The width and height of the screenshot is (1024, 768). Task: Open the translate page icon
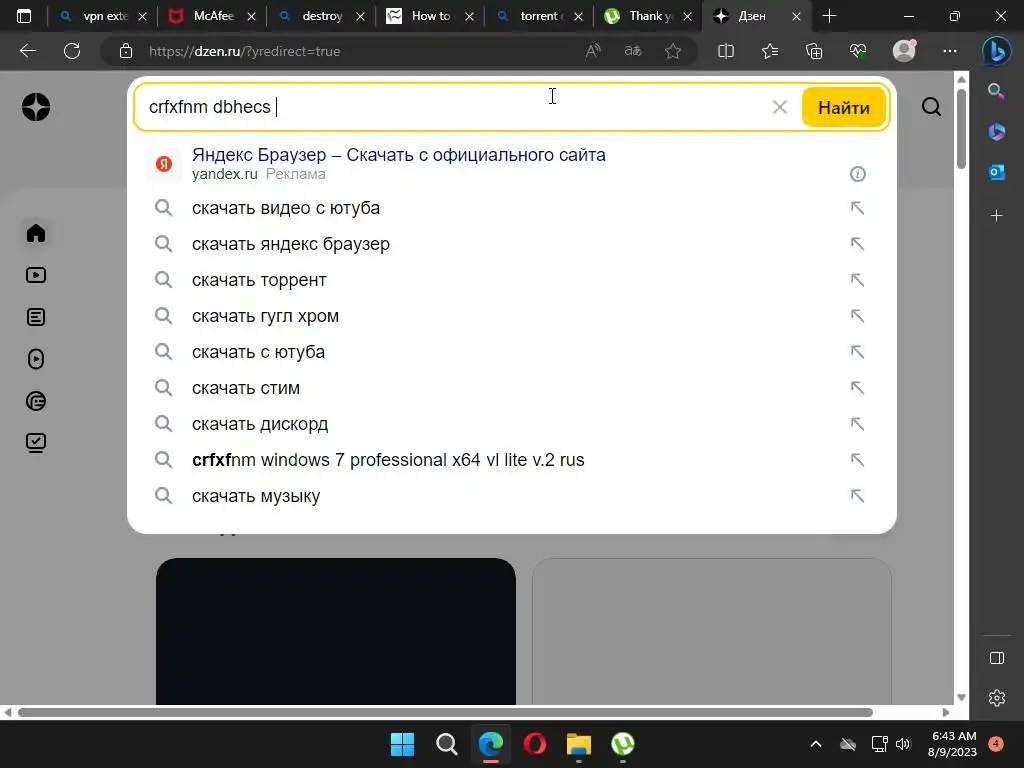point(633,51)
